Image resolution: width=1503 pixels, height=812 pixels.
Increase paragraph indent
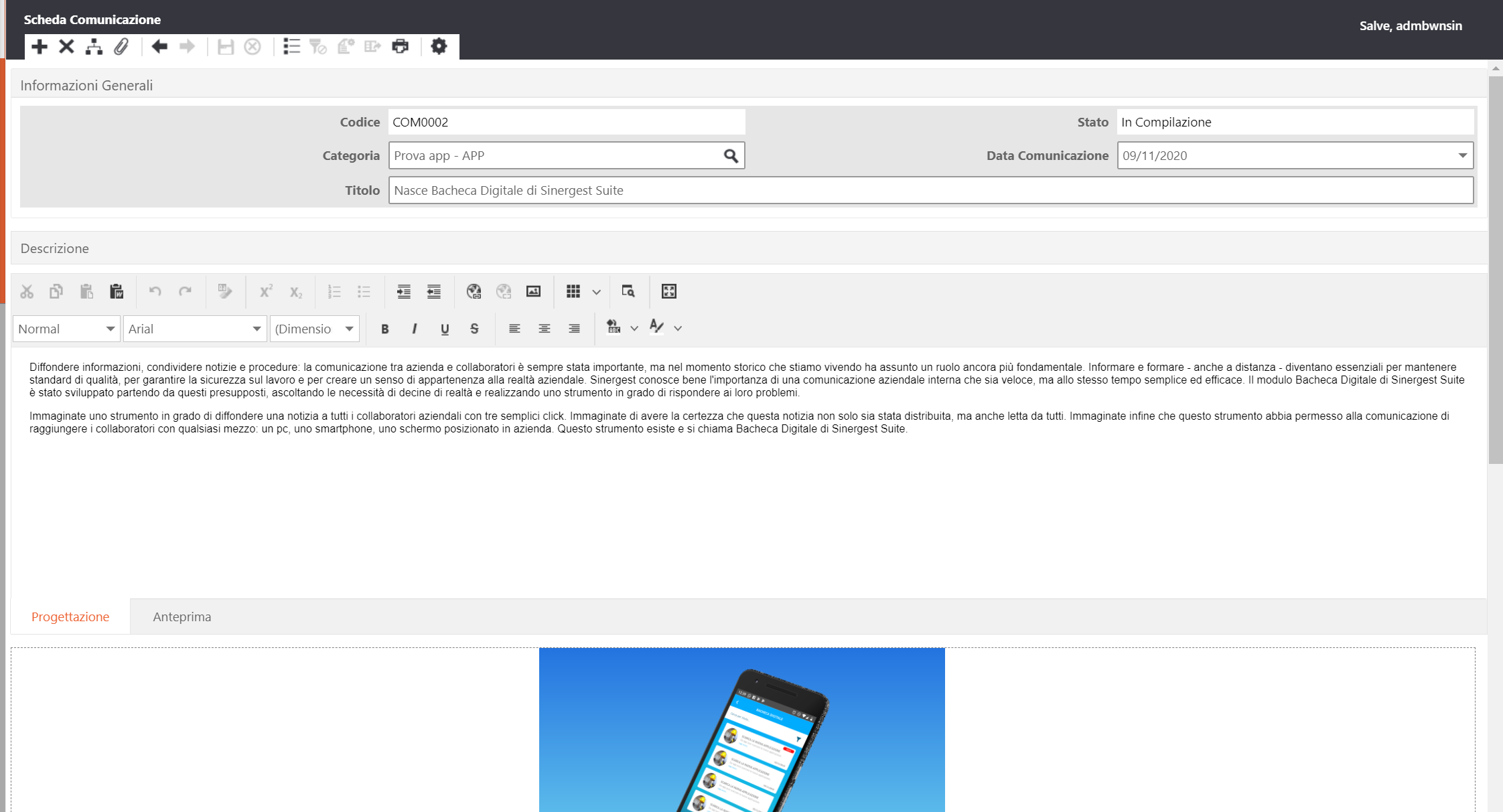404,291
